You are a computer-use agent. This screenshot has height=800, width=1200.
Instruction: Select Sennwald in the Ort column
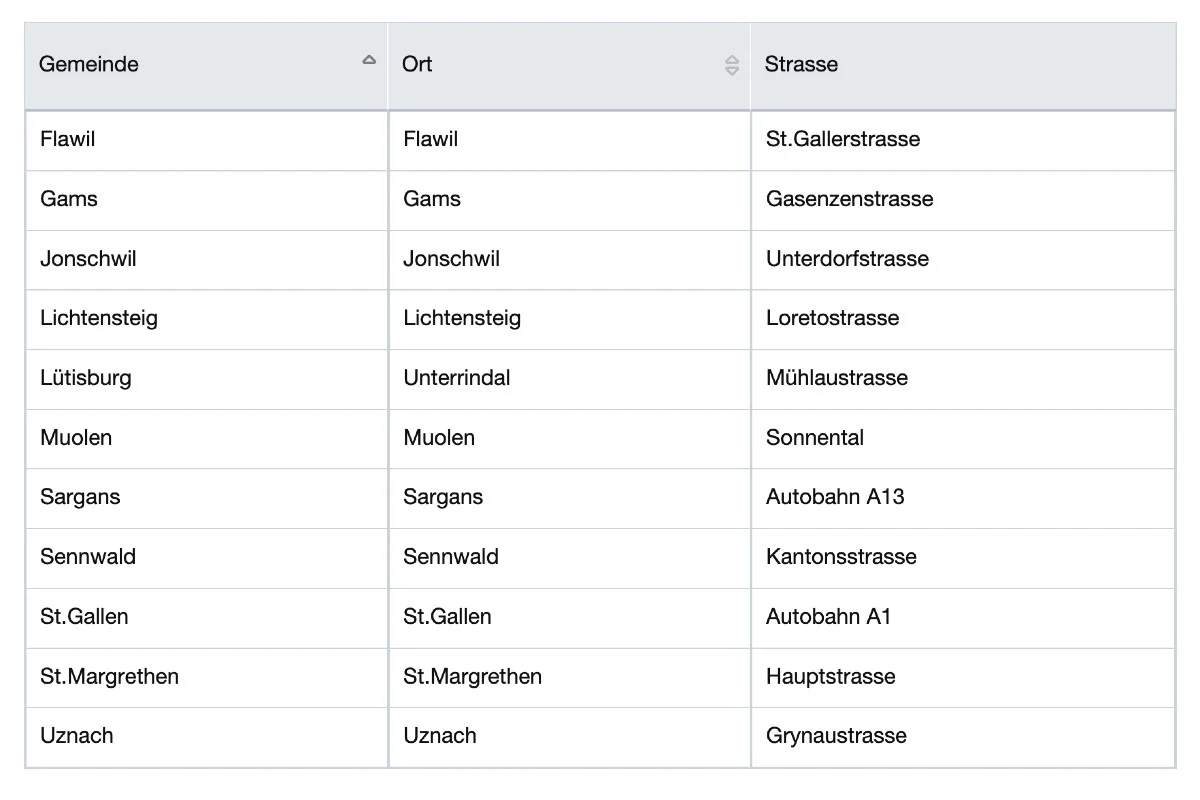pos(569,558)
